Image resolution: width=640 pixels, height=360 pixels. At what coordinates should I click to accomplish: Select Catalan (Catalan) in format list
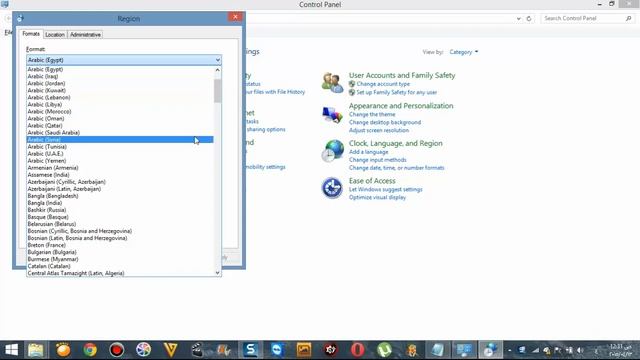(120, 266)
